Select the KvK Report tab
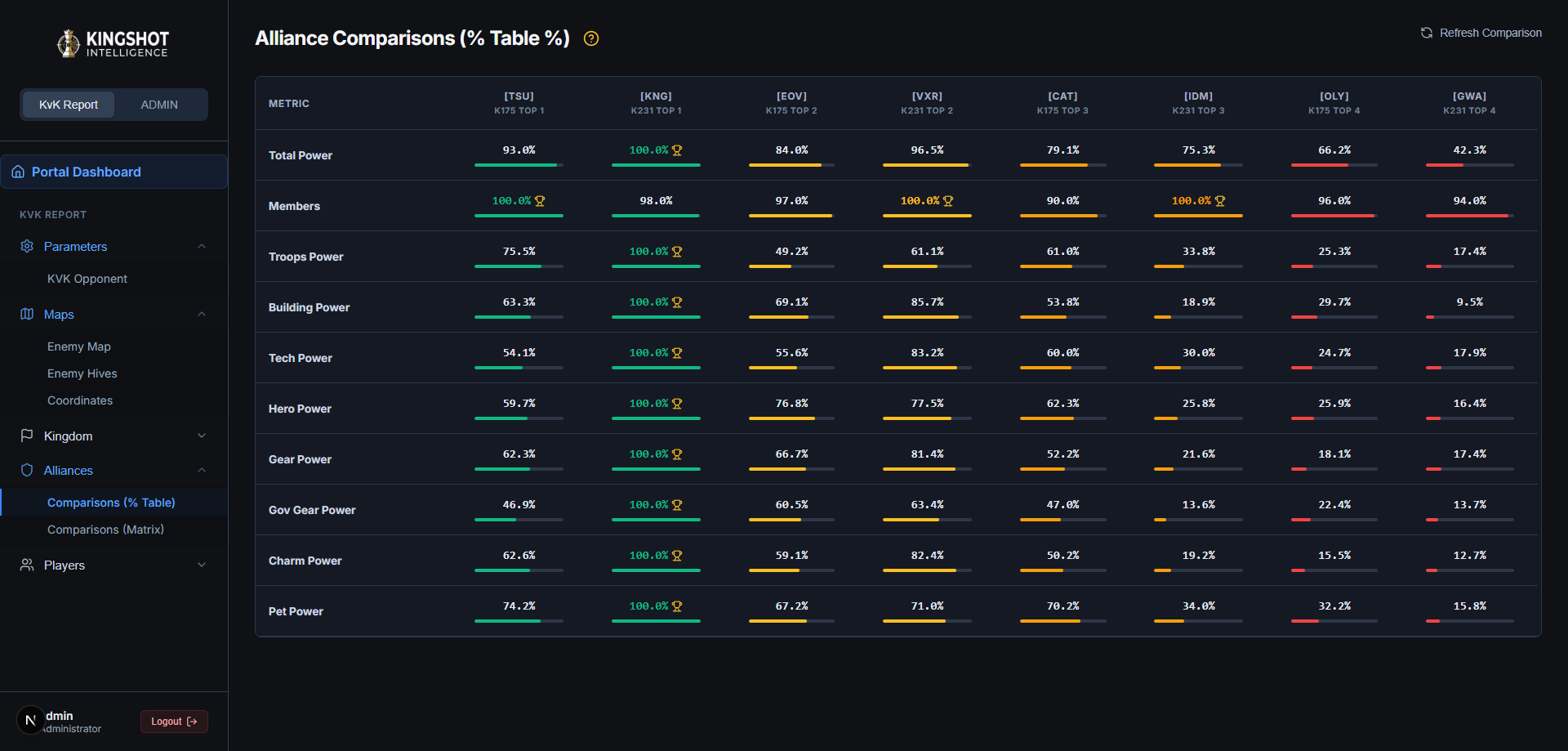1568x751 pixels. pos(69,105)
